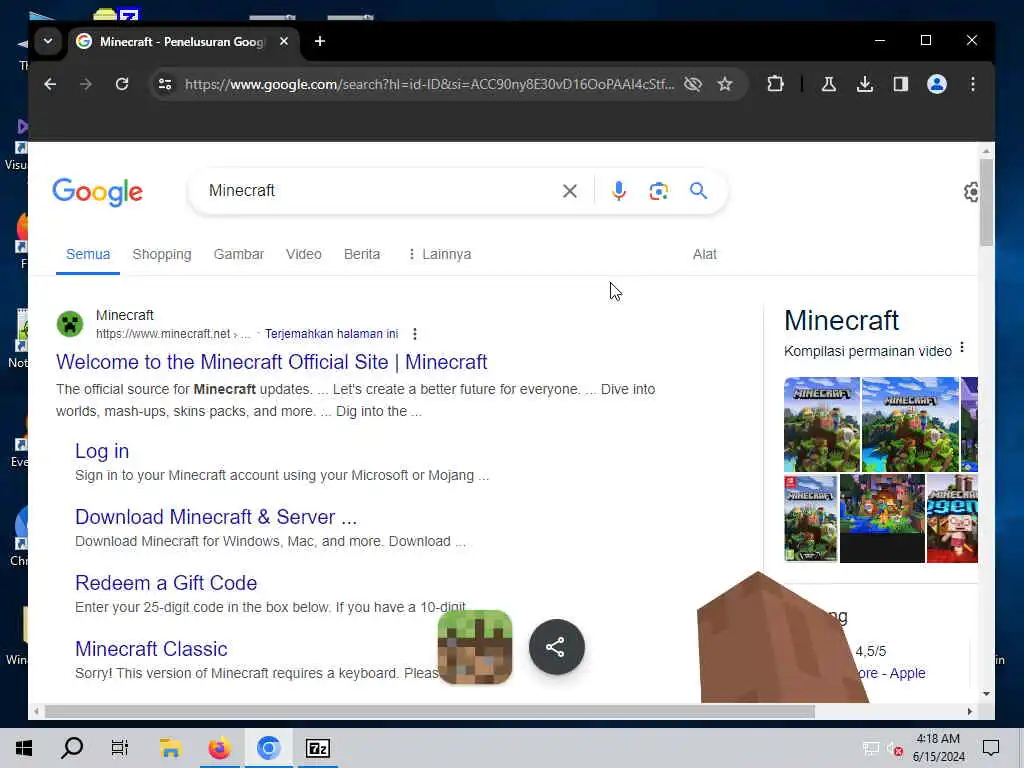
Task: Open 7-Zip from the taskbar
Action: [x=317, y=748]
